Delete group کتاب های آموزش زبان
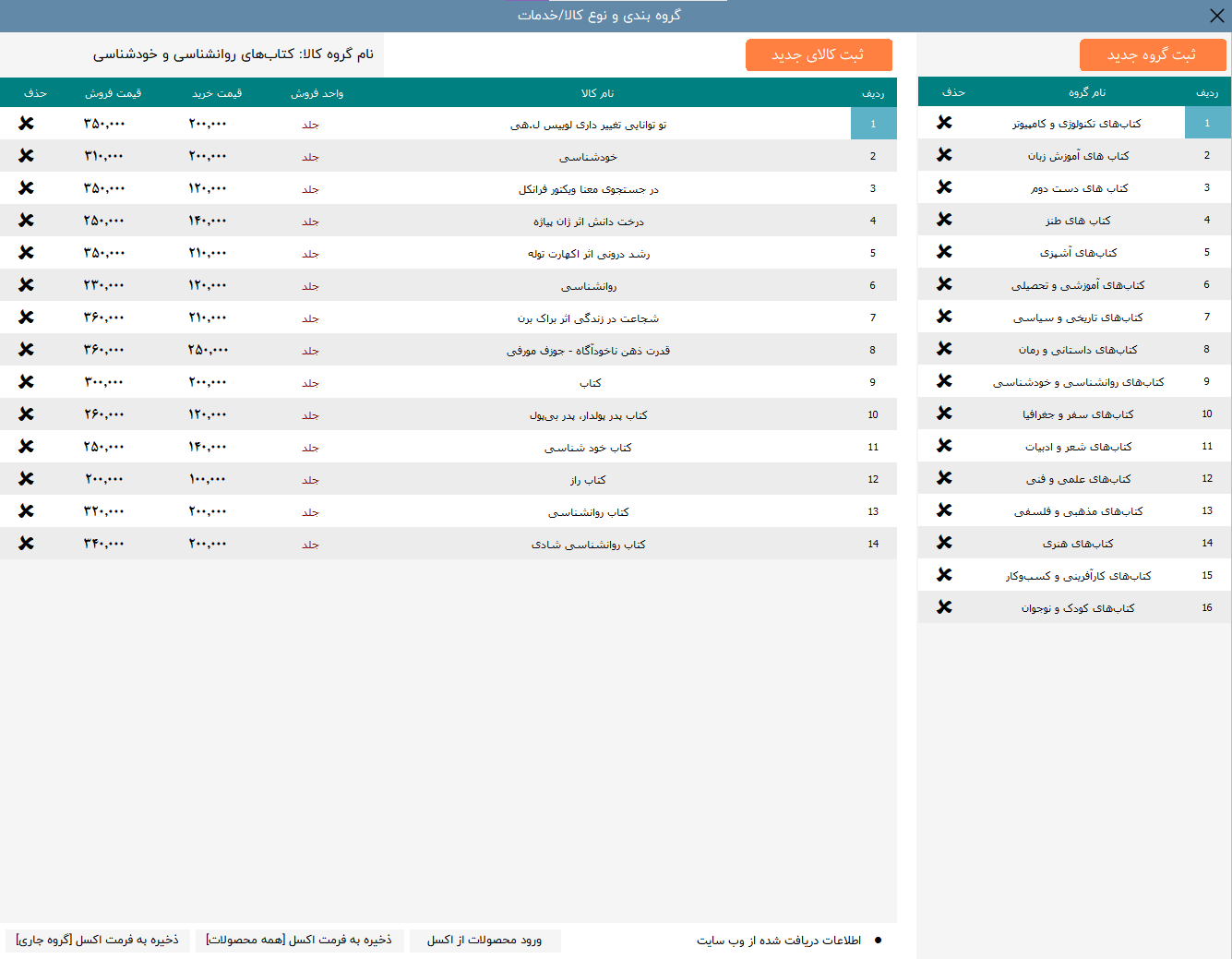The image size is (1232, 959). point(944,155)
